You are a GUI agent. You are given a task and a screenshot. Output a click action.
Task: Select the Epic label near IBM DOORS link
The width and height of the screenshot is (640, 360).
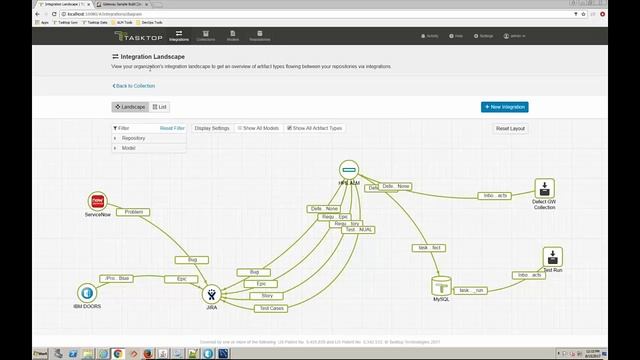tap(181, 279)
